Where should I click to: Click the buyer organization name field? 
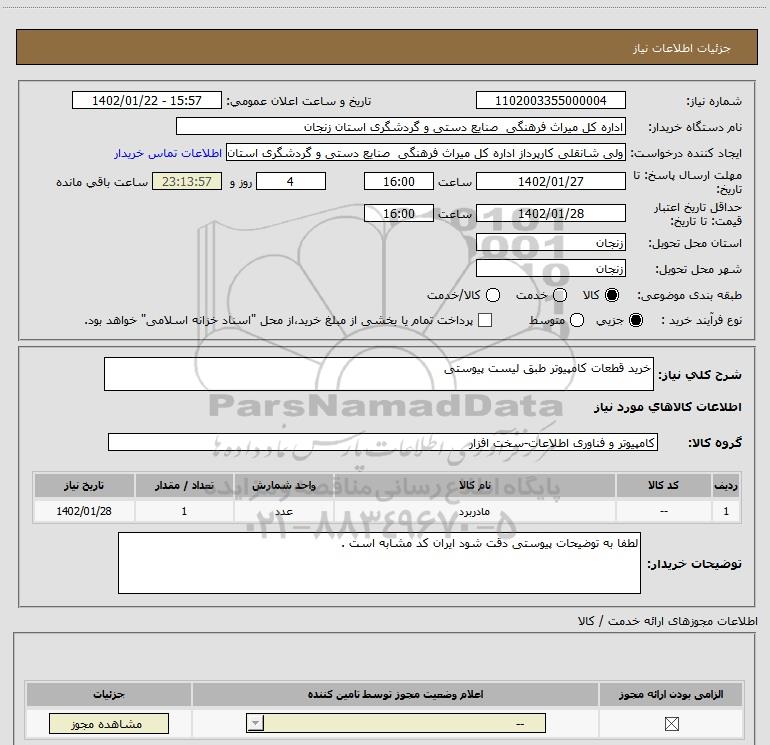401,127
